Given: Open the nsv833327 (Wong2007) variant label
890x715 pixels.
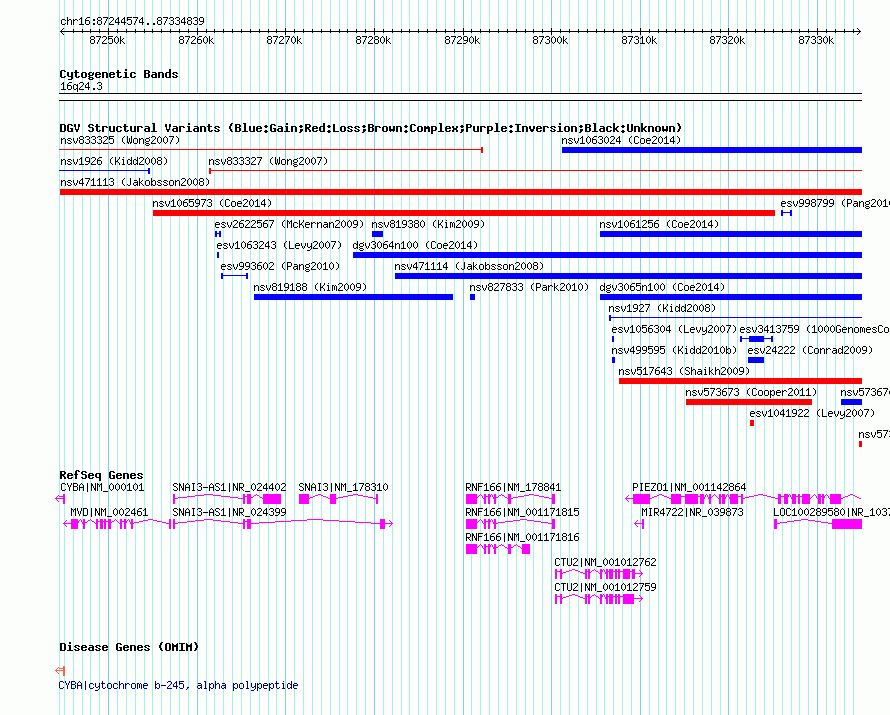Looking at the screenshot, I should (x=268, y=161).
